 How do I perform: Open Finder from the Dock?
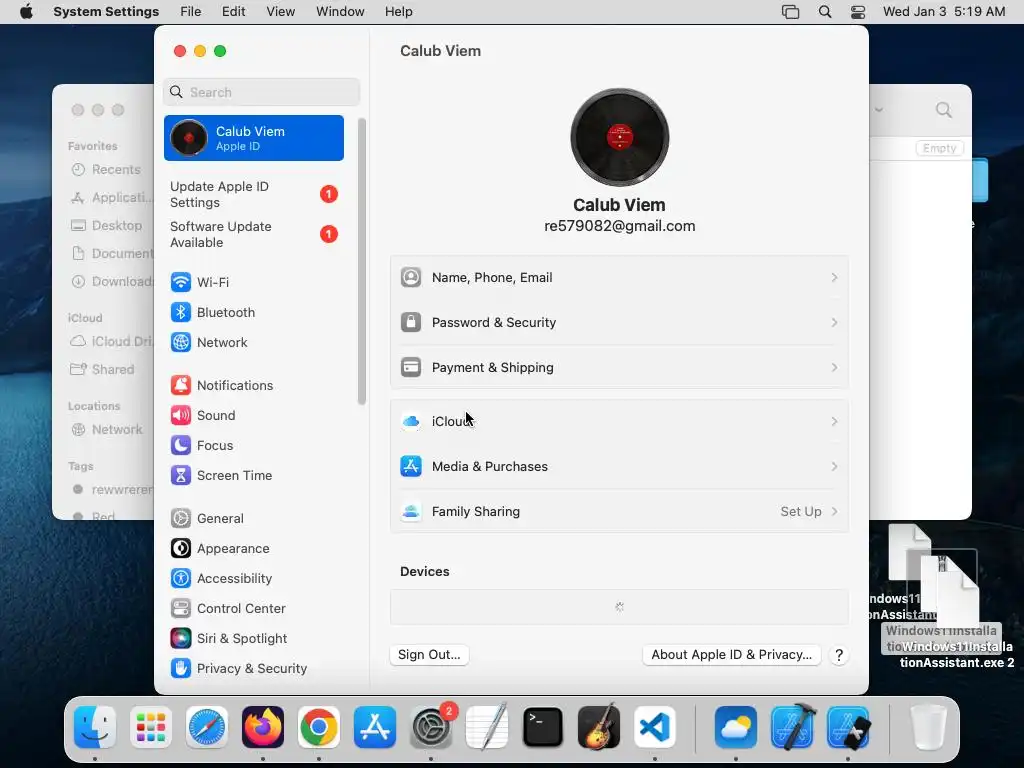(95, 728)
